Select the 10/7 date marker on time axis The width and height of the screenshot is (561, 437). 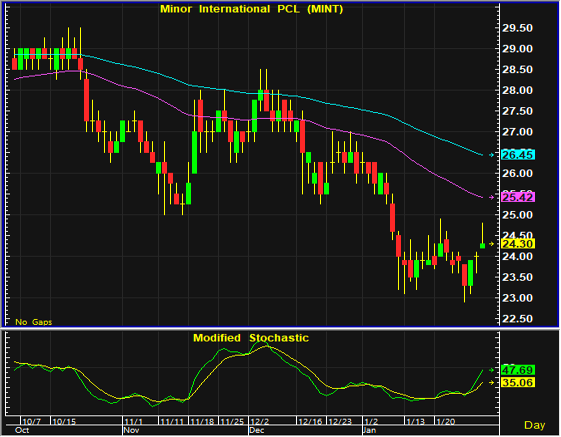tap(32, 422)
